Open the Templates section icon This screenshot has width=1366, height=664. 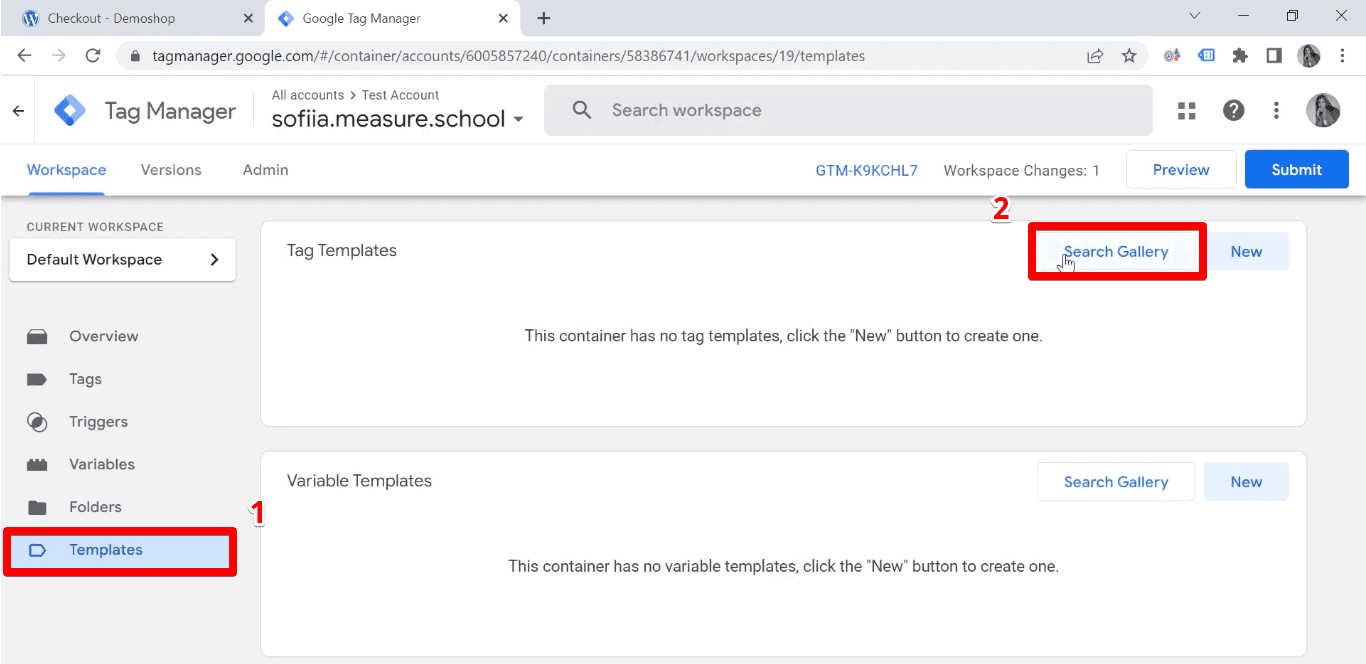[37, 549]
